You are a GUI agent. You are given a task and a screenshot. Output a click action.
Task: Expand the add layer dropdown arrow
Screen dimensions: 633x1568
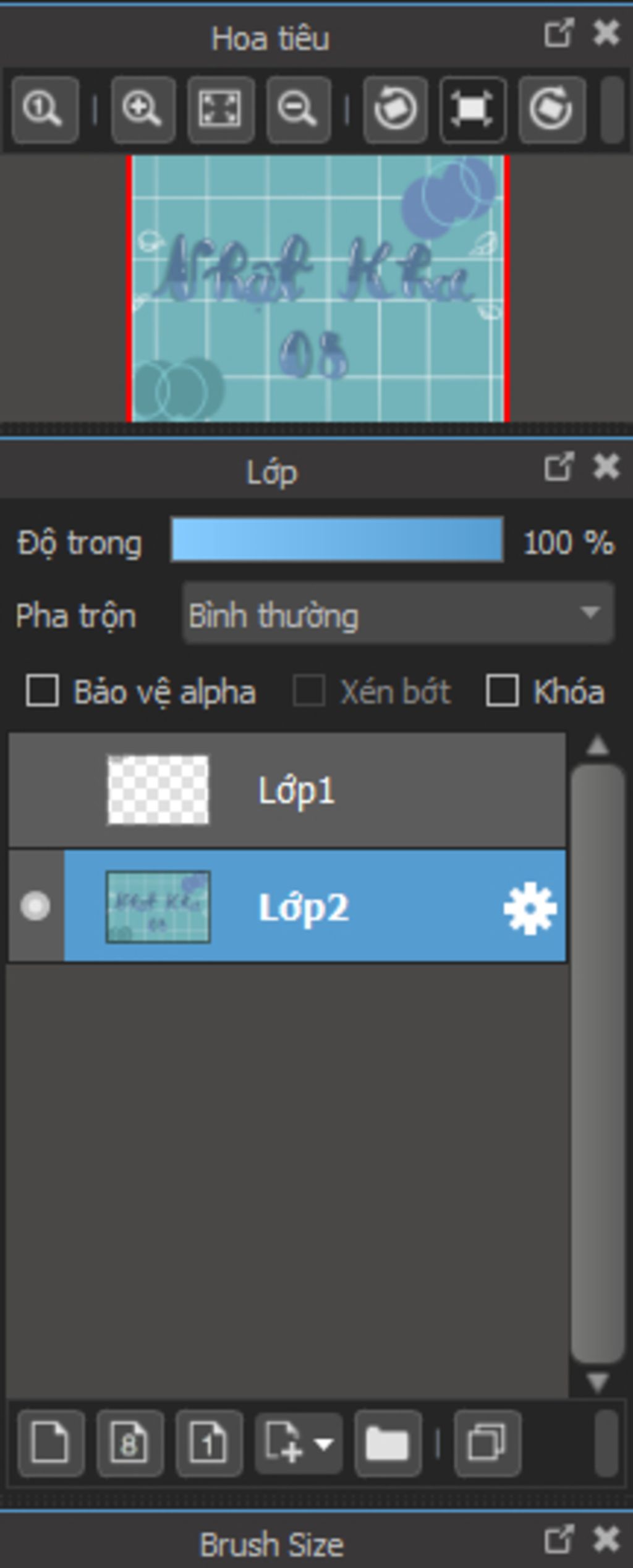pyautogui.click(x=325, y=1444)
